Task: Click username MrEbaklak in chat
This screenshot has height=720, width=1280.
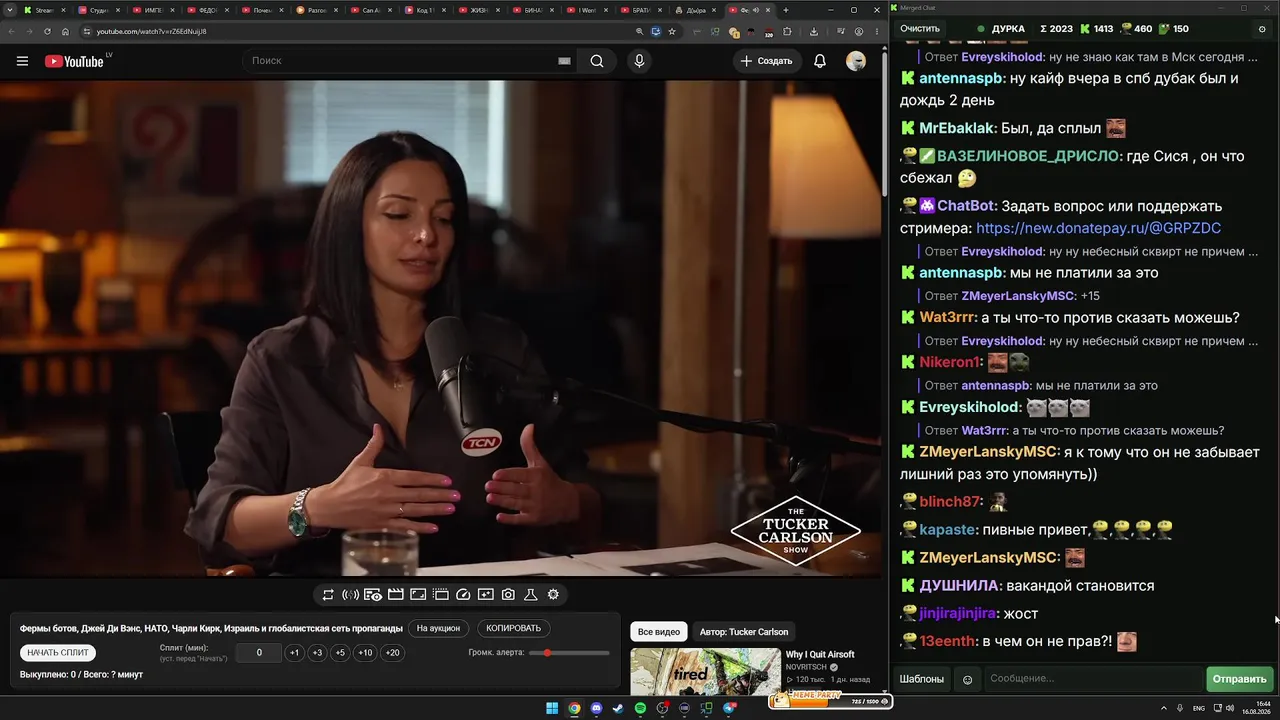Action: (x=957, y=129)
